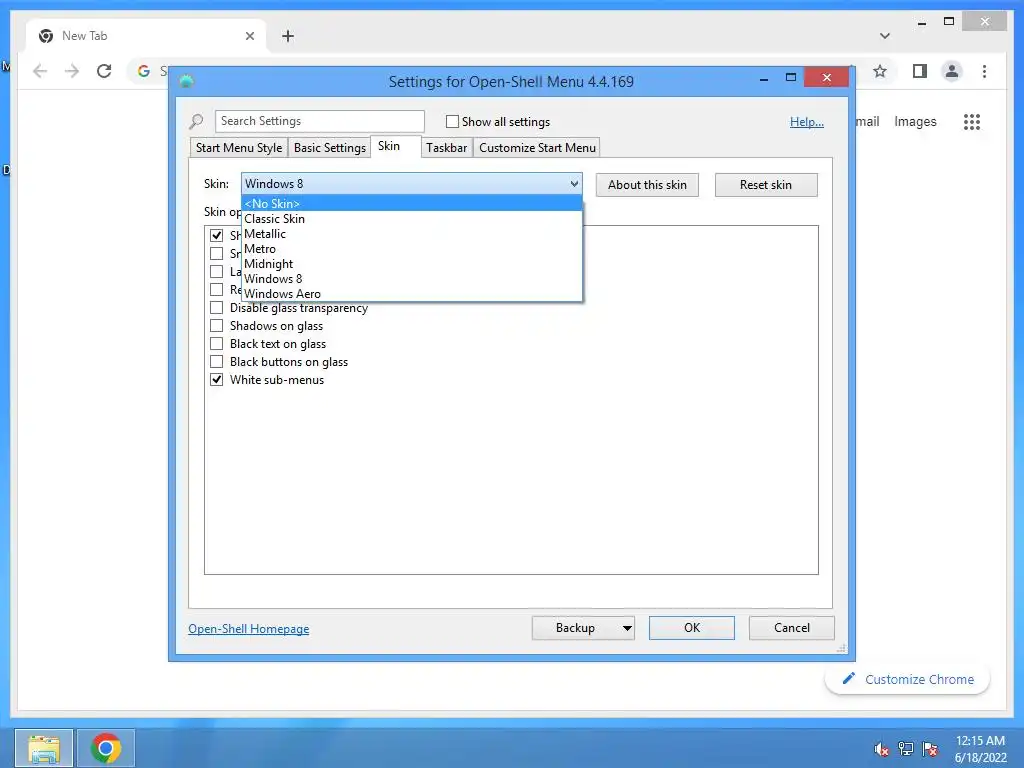This screenshot has height=768, width=1024.
Task: Click the taskbar clock
Action: point(980,749)
